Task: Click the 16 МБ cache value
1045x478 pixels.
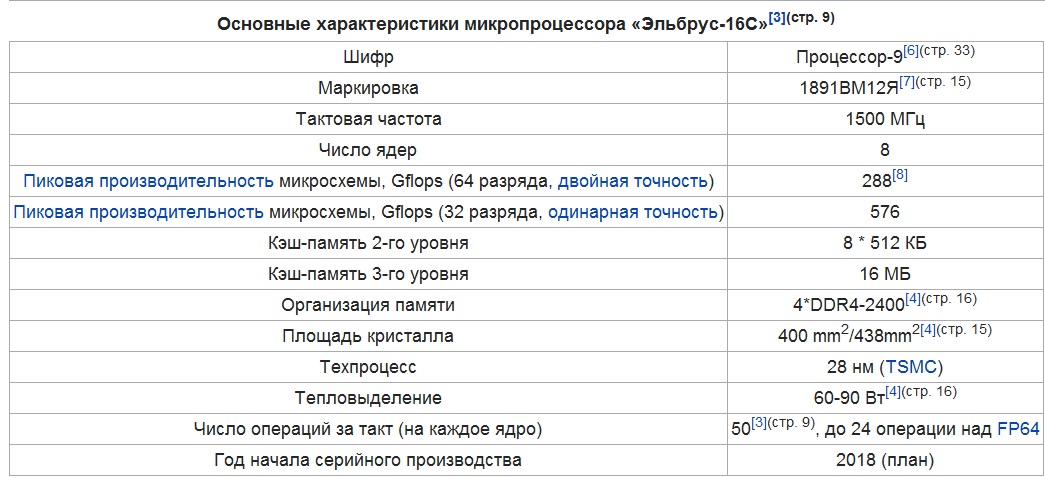Action: (x=885, y=274)
